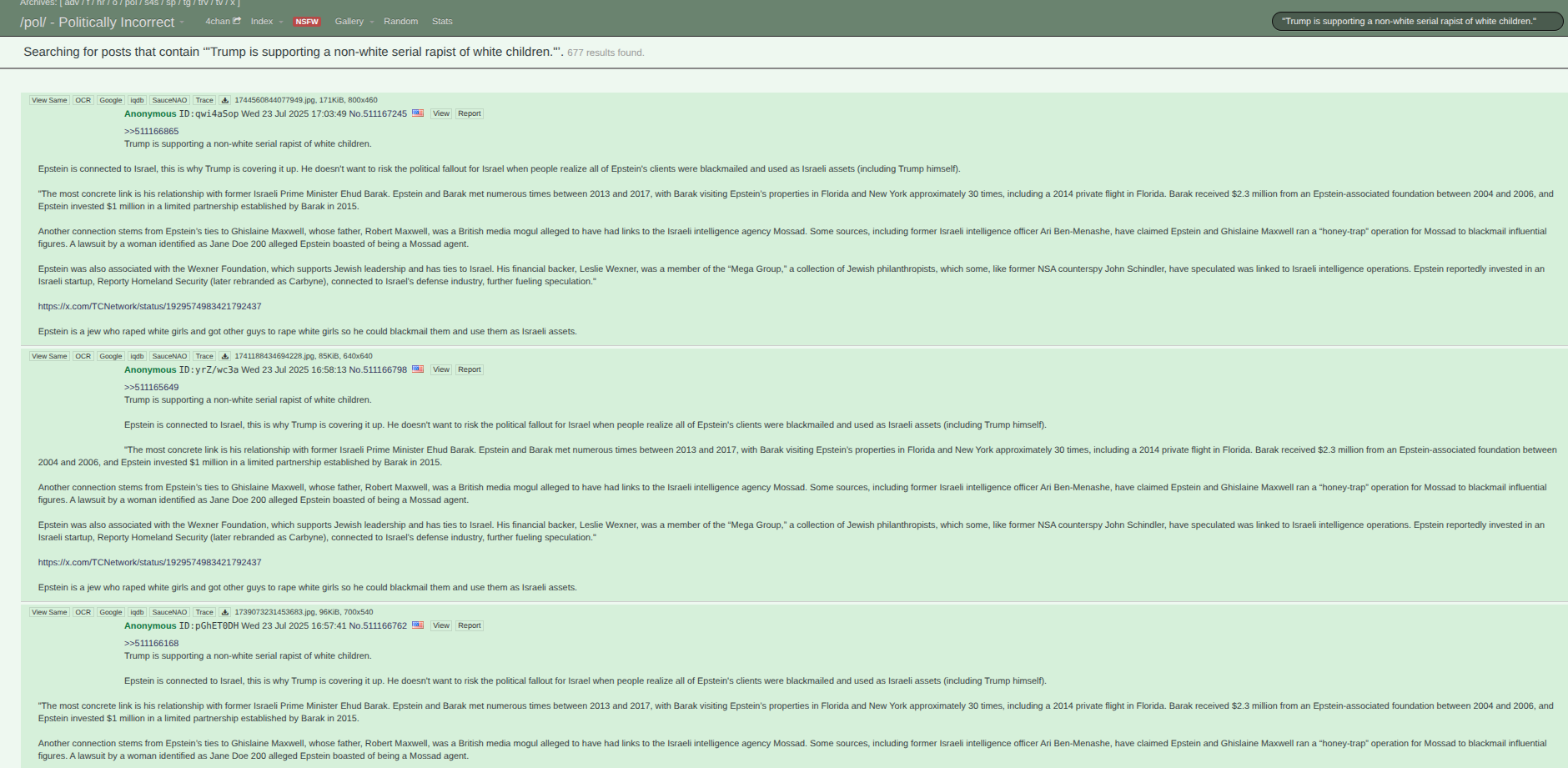Search Google for post No.511166798 image
Screen dimensions: 1568x768
click(x=111, y=356)
